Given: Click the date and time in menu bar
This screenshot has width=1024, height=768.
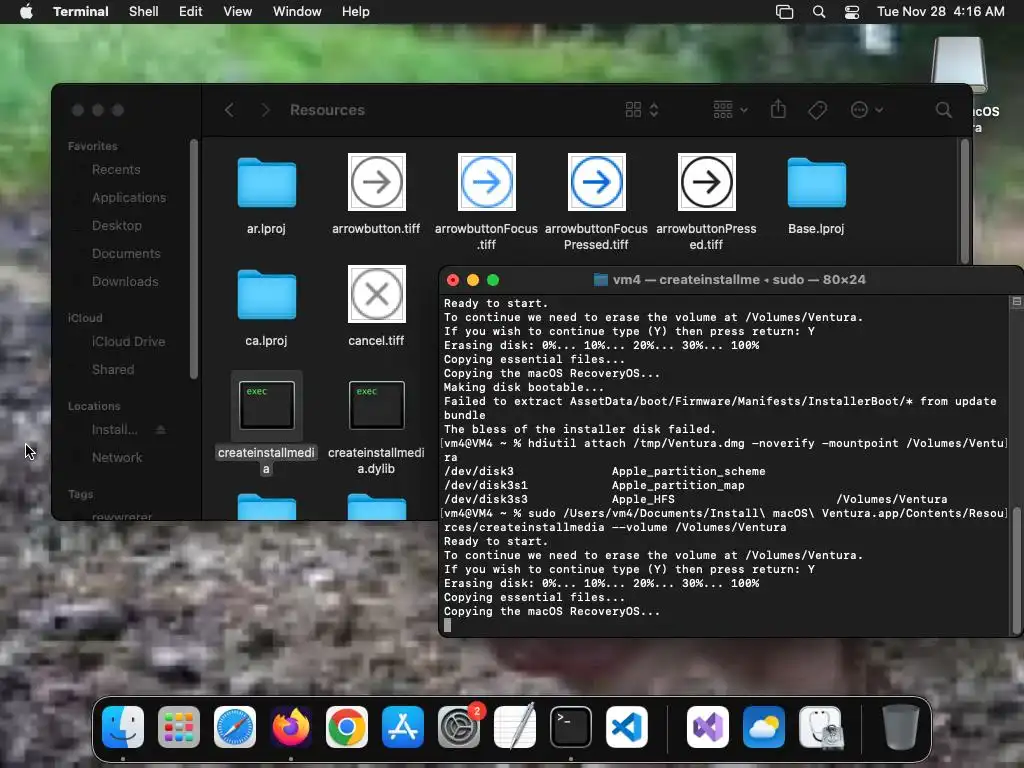Looking at the screenshot, I should tap(940, 12).
